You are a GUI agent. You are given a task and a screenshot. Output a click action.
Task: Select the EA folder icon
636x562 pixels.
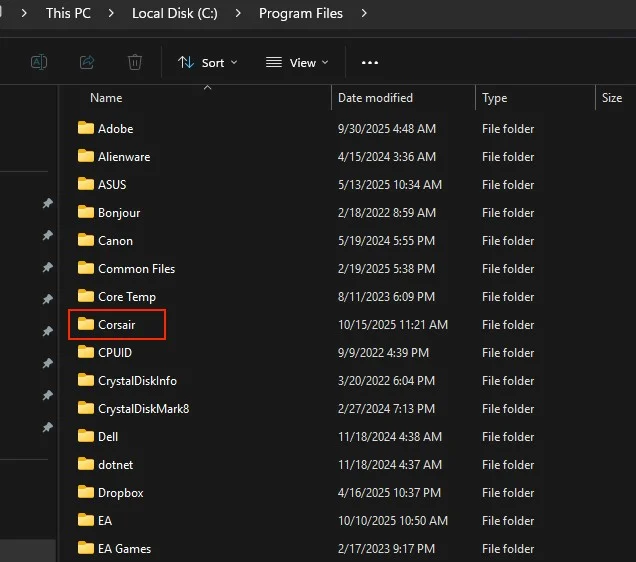[x=86, y=519]
